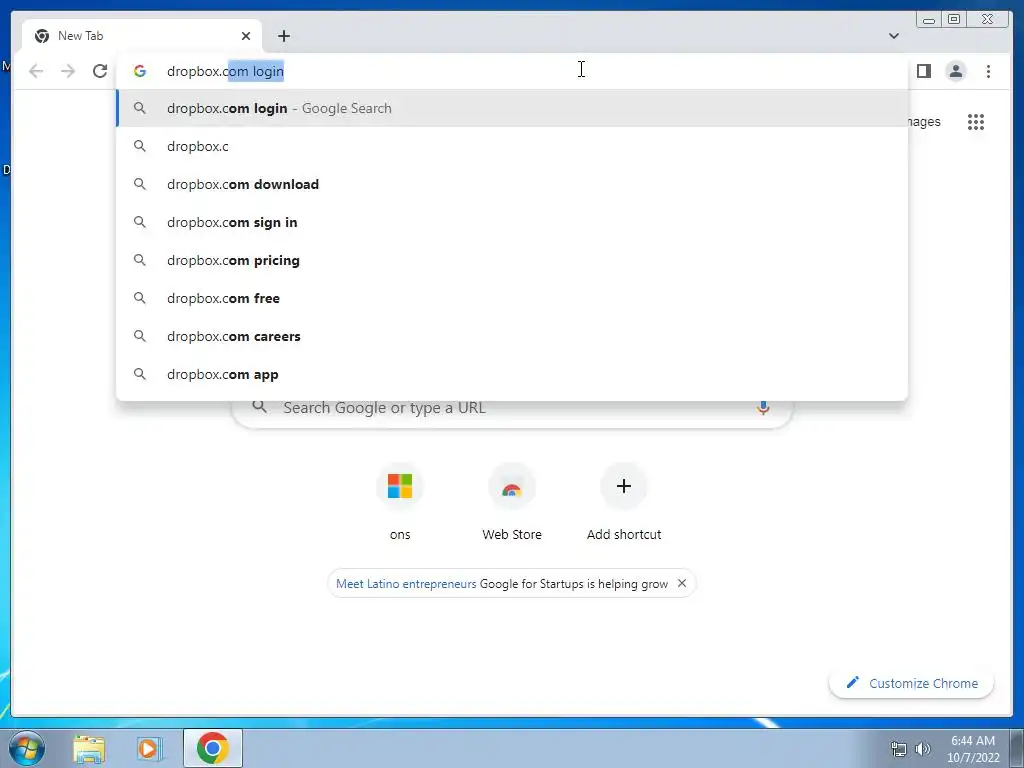This screenshot has width=1024, height=768.
Task: Open Windows Explorer from the taskbar
Action: click(89, 749)
